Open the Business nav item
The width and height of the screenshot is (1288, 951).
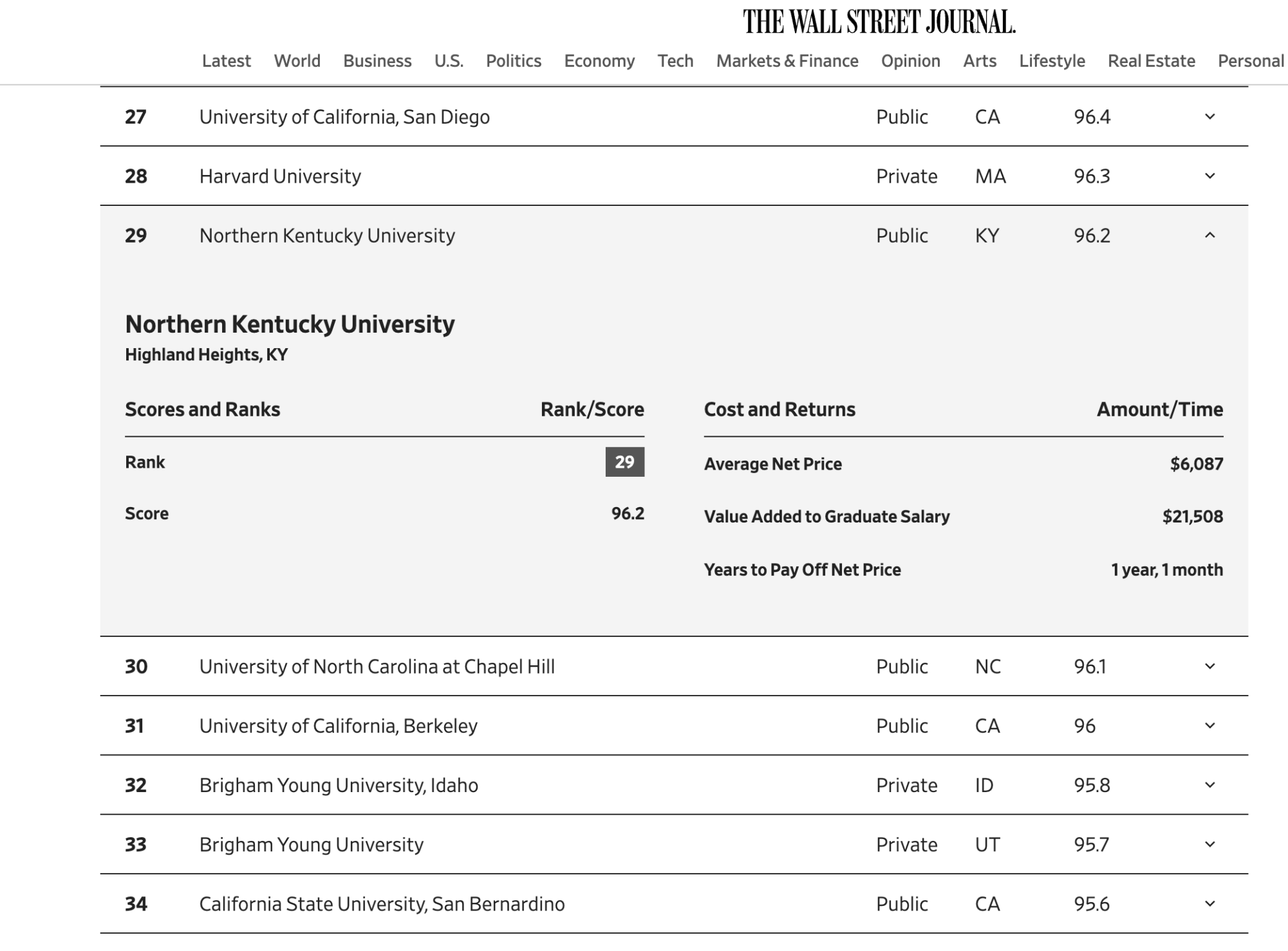[377, 61]
